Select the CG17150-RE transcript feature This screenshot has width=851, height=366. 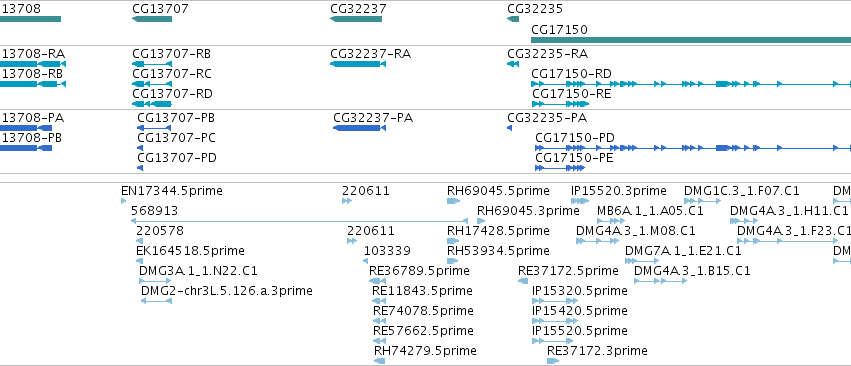coord(560,104)
